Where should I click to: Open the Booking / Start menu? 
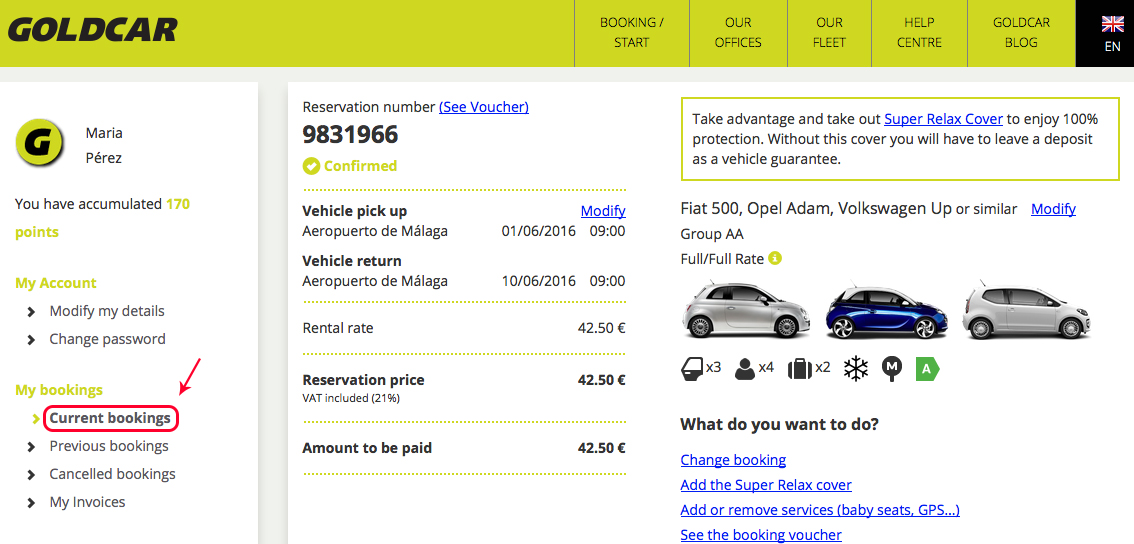coord(631,33)
